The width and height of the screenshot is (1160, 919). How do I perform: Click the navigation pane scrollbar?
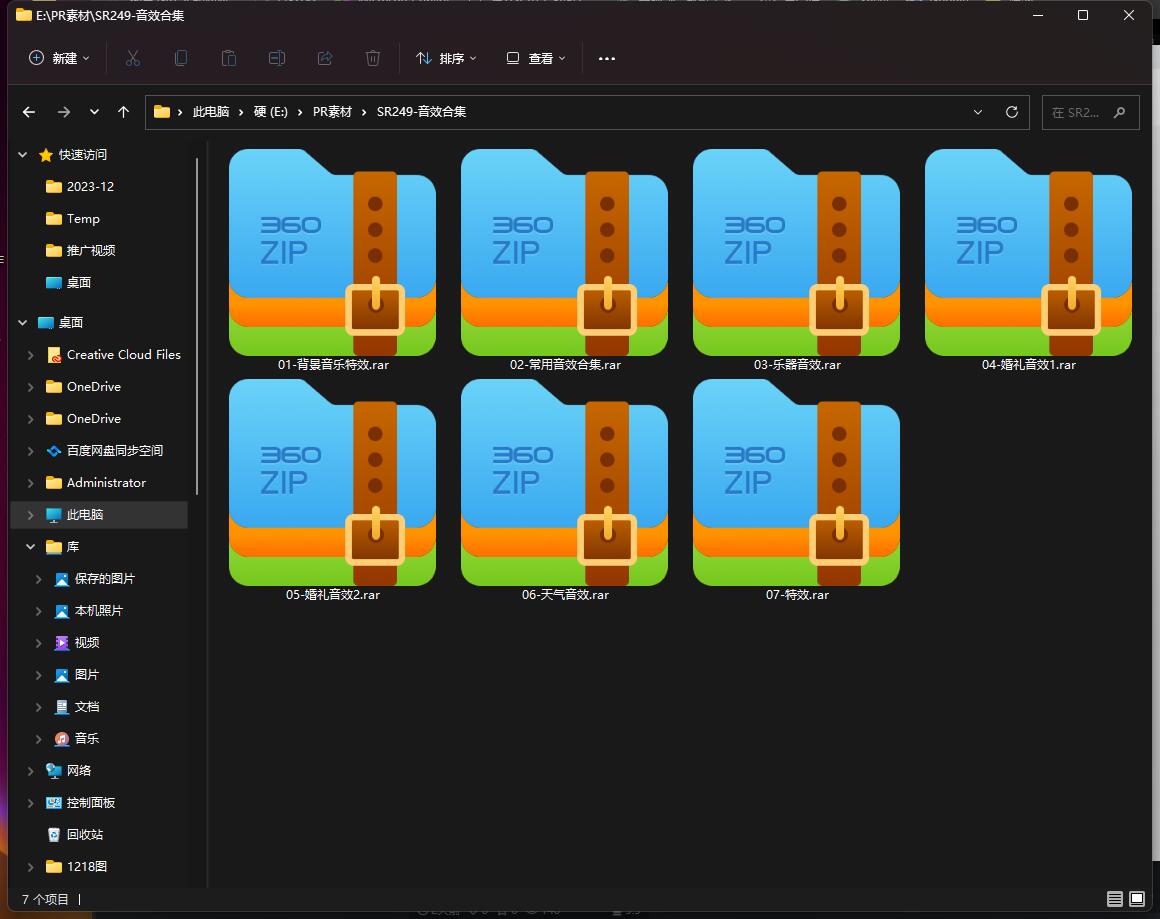197,326
